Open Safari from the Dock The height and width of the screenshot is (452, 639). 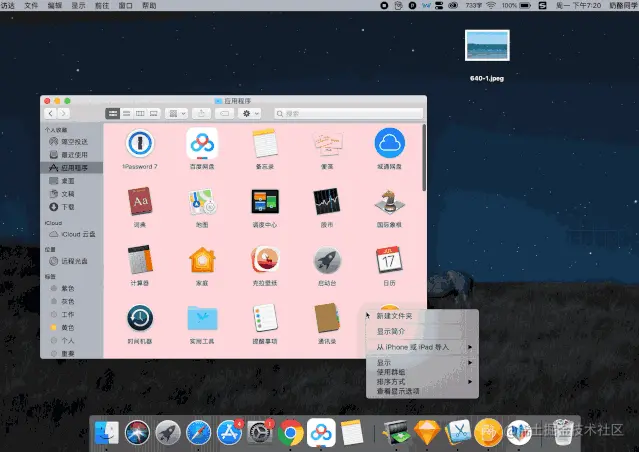[x=198, y=432]
